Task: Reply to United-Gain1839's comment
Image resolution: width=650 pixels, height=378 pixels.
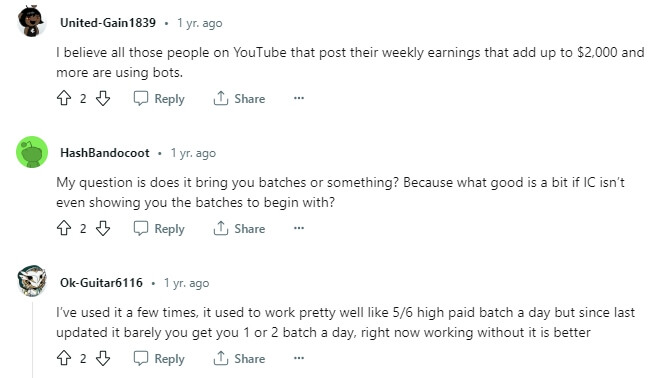Action: tap(159, 99)
